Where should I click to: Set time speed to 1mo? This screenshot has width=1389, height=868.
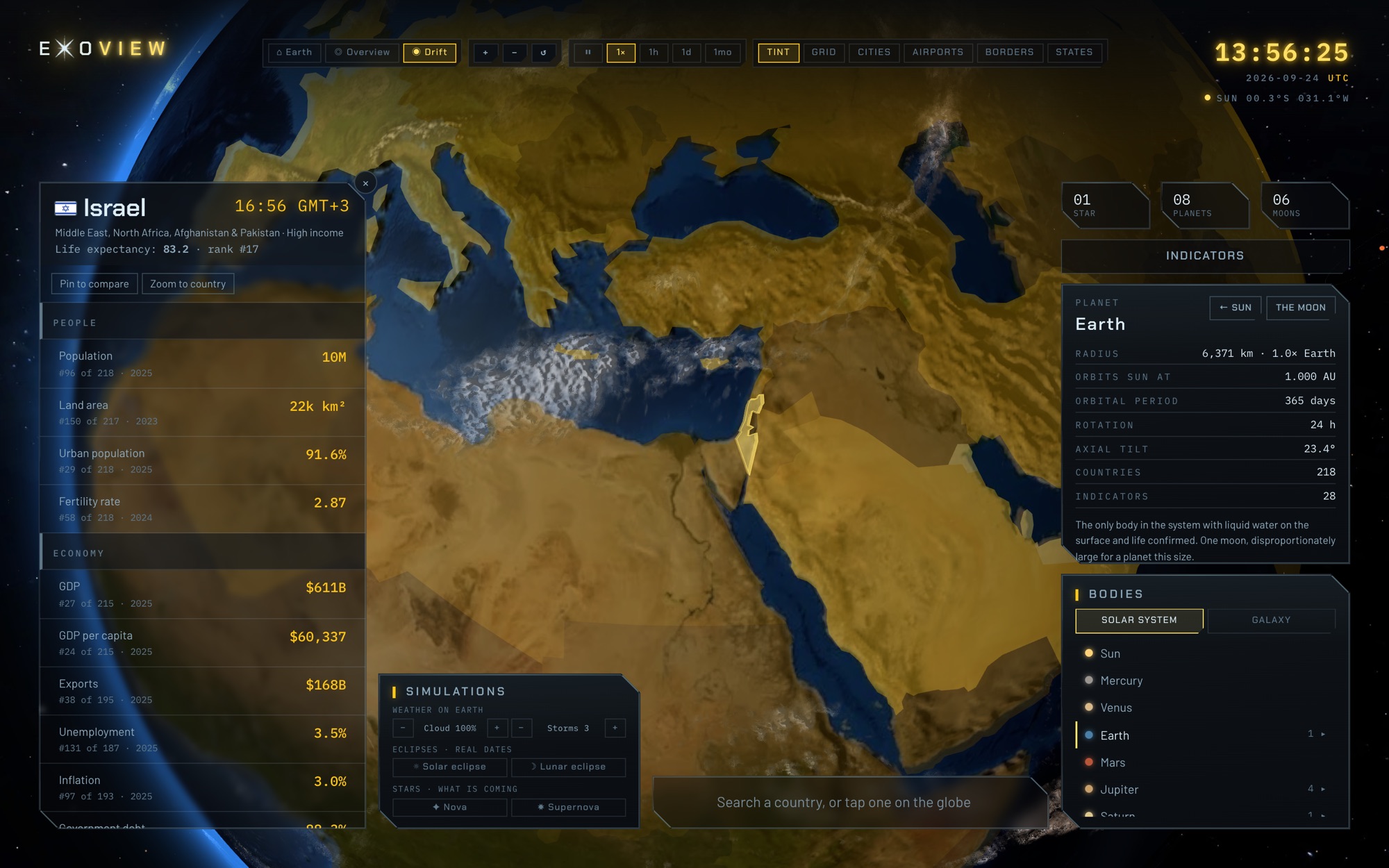[x=722, y=53]
